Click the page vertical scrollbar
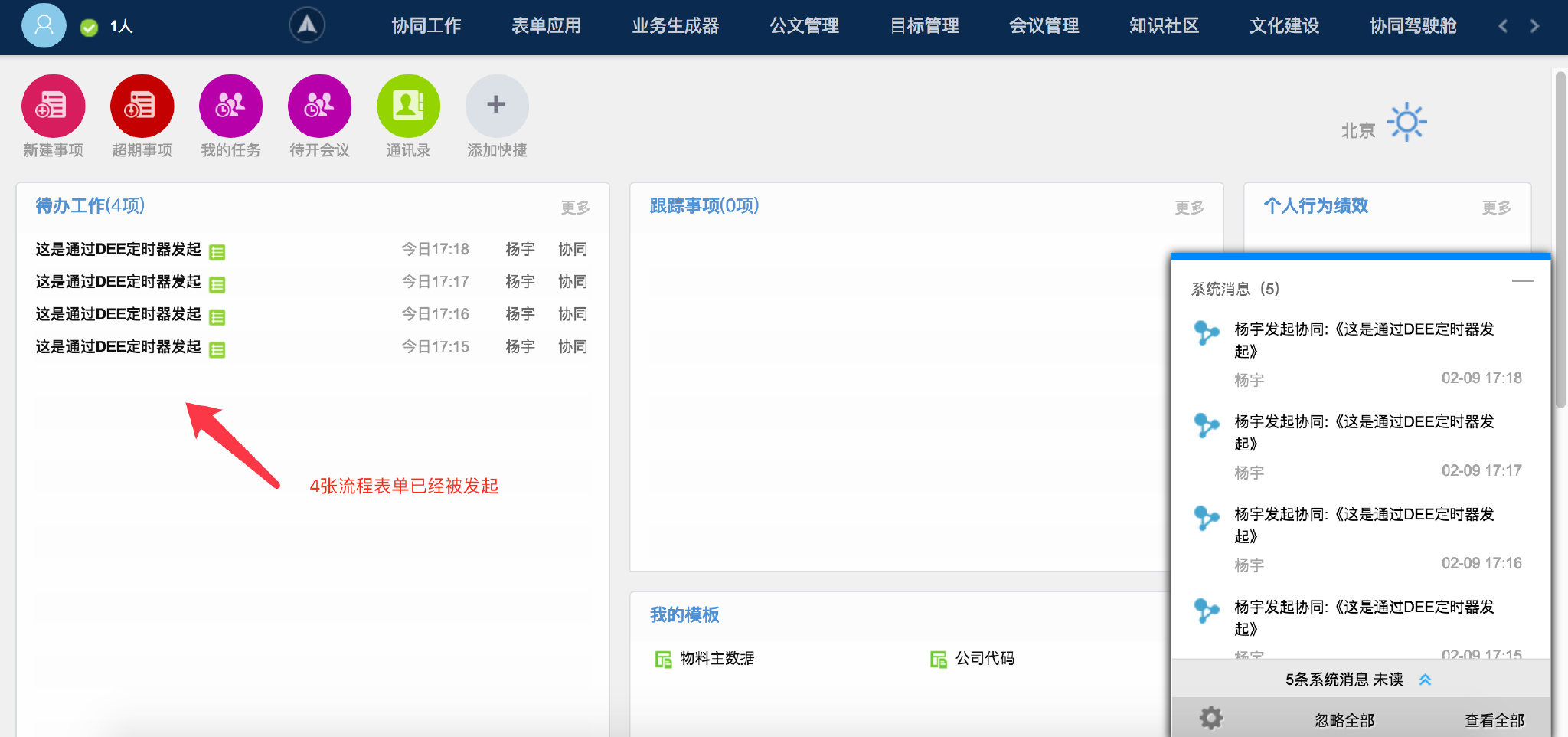Viewport: 1568px width, 737px height. pyautogui.click(x=1560, y=239)
